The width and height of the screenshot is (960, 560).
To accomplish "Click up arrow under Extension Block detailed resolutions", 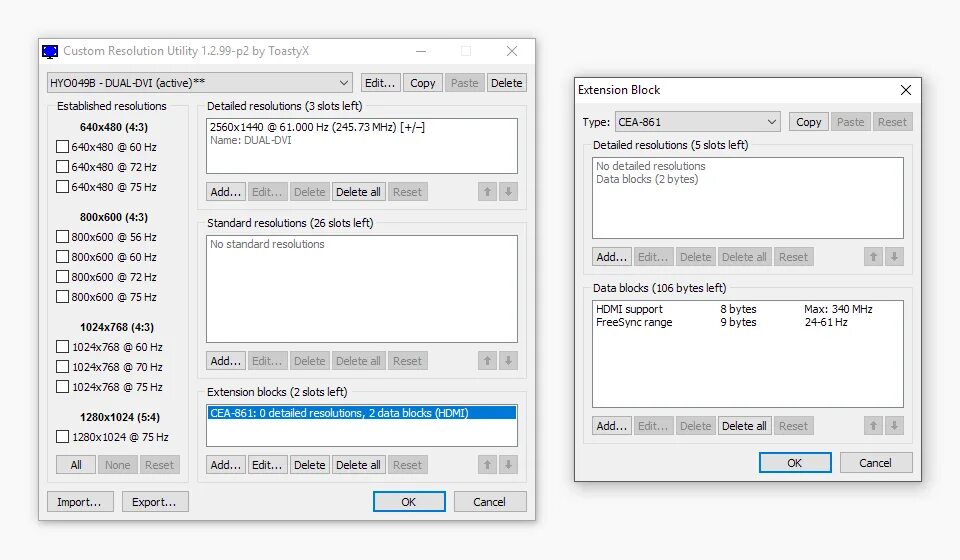I will 874,257.
